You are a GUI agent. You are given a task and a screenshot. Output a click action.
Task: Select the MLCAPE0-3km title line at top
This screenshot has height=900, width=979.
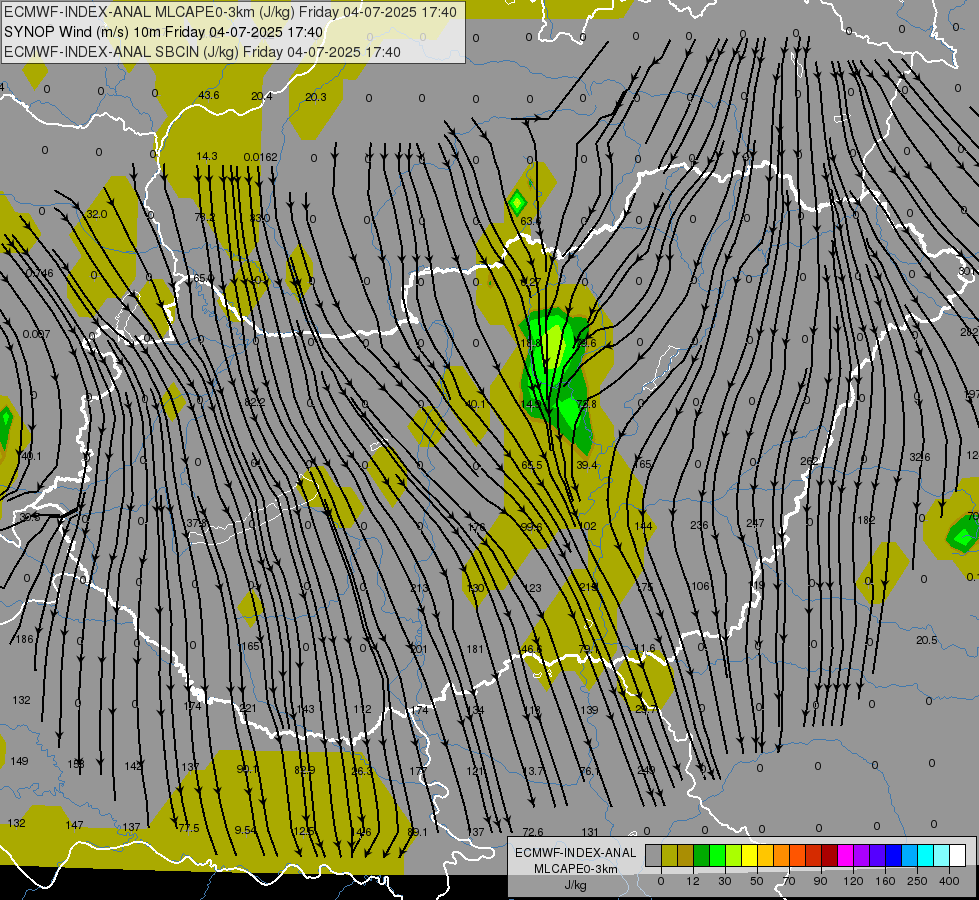pyautogui.click(x=230, y=11)
